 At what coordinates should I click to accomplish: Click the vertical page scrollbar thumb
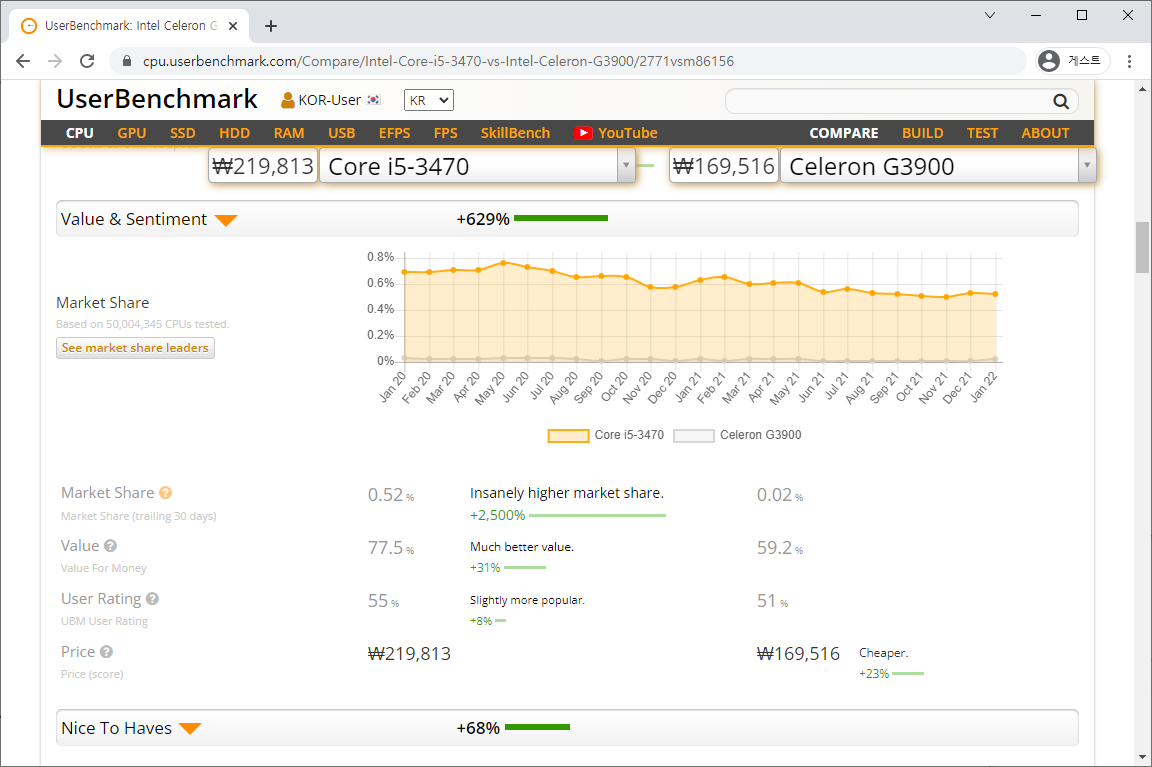click(1142, 247)
